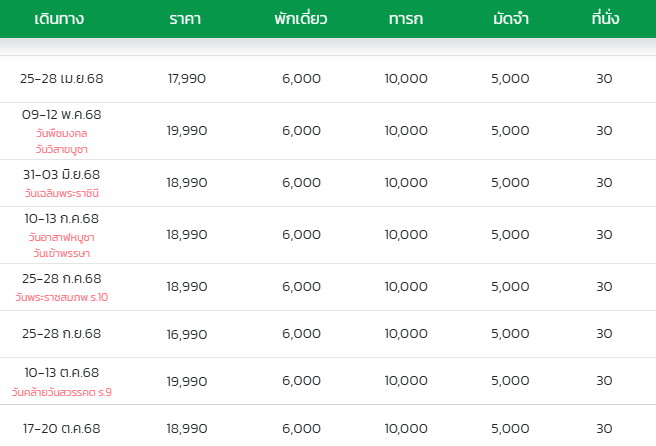Viewport: 656px width, 446px height.
Task: Select the 25-28 ก.ค.68 travel date
Action: coord(62,278)
